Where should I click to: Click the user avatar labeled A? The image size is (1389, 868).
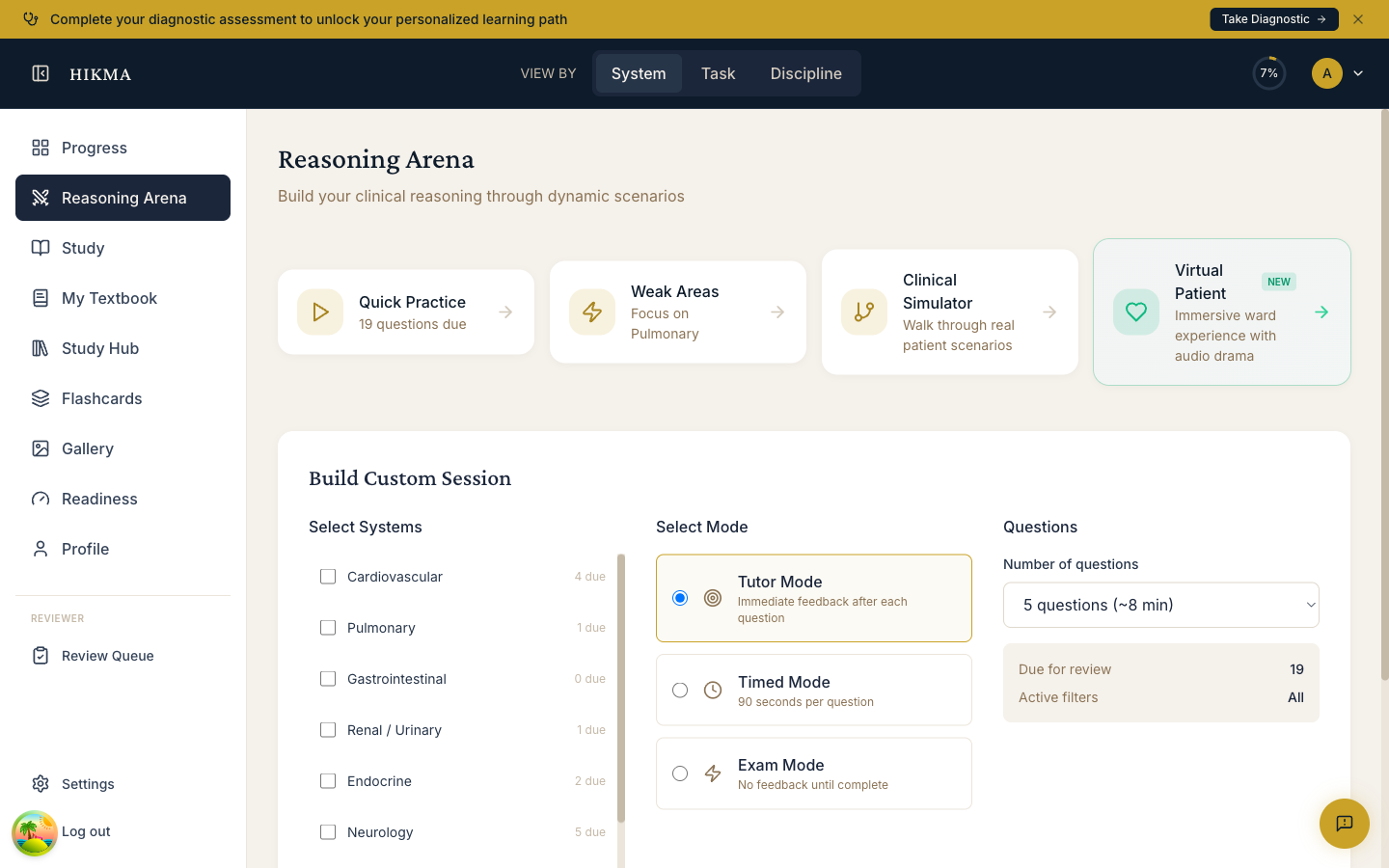click(1327, 73)
